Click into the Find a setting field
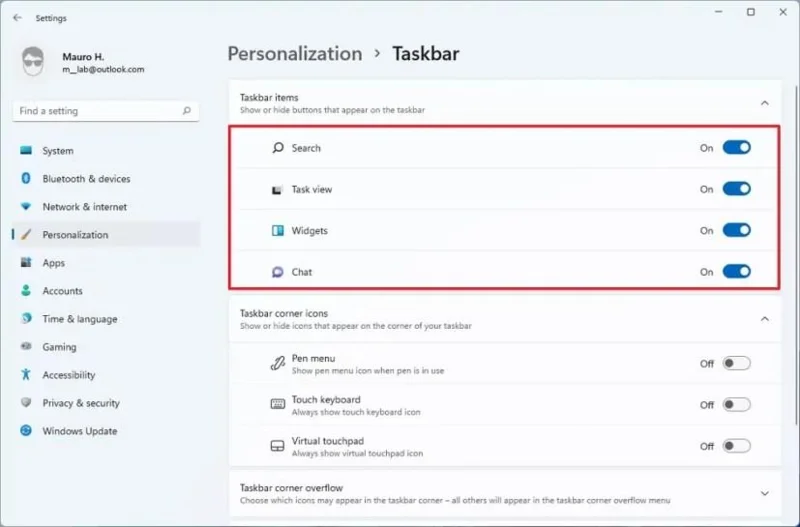Screen dimensions: 800x527 point(106,111)
